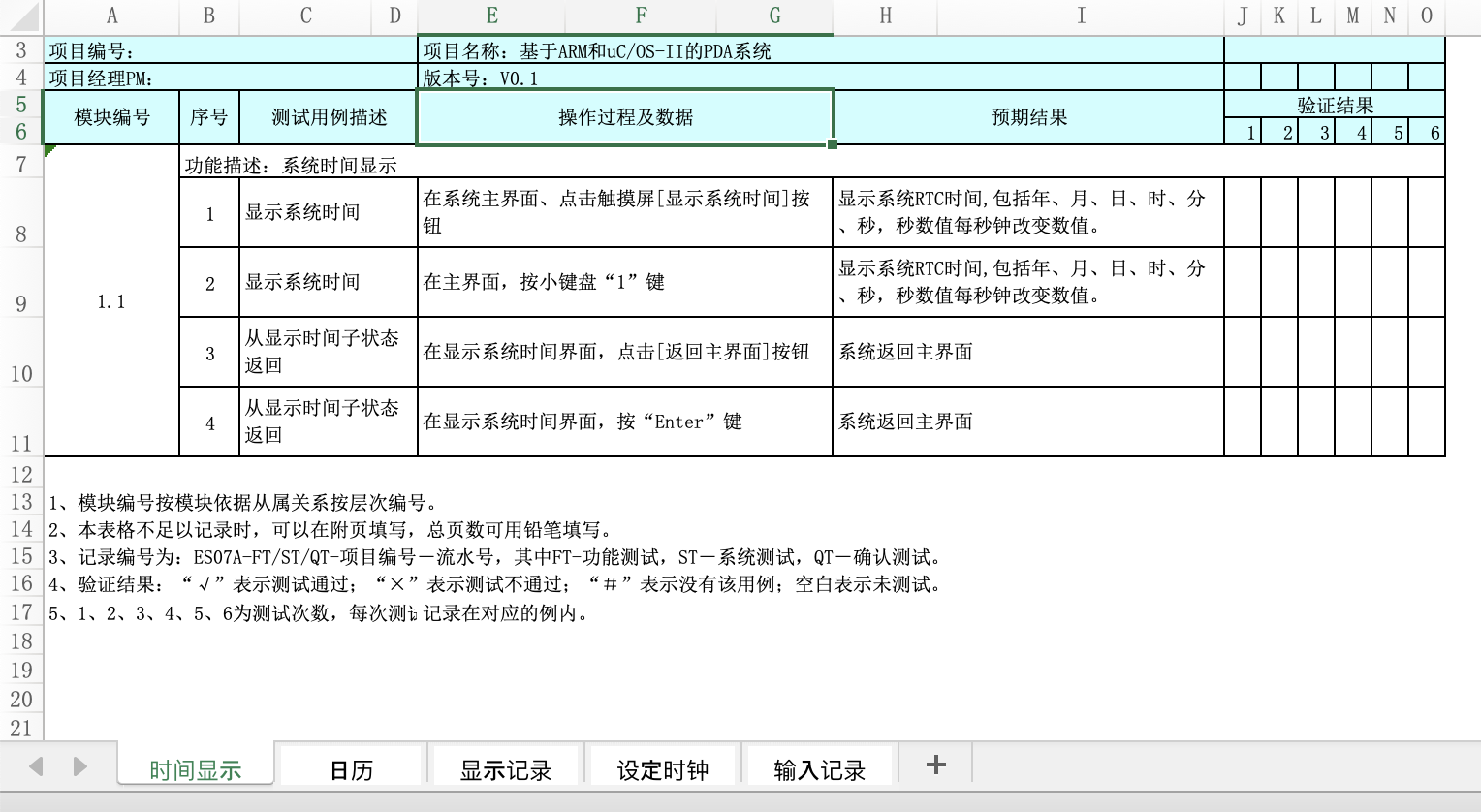The image size is (1481, 812).
Task: Click the 版本号：V0.1 cell
Action: pyautogui.click(x=821, y=78)
